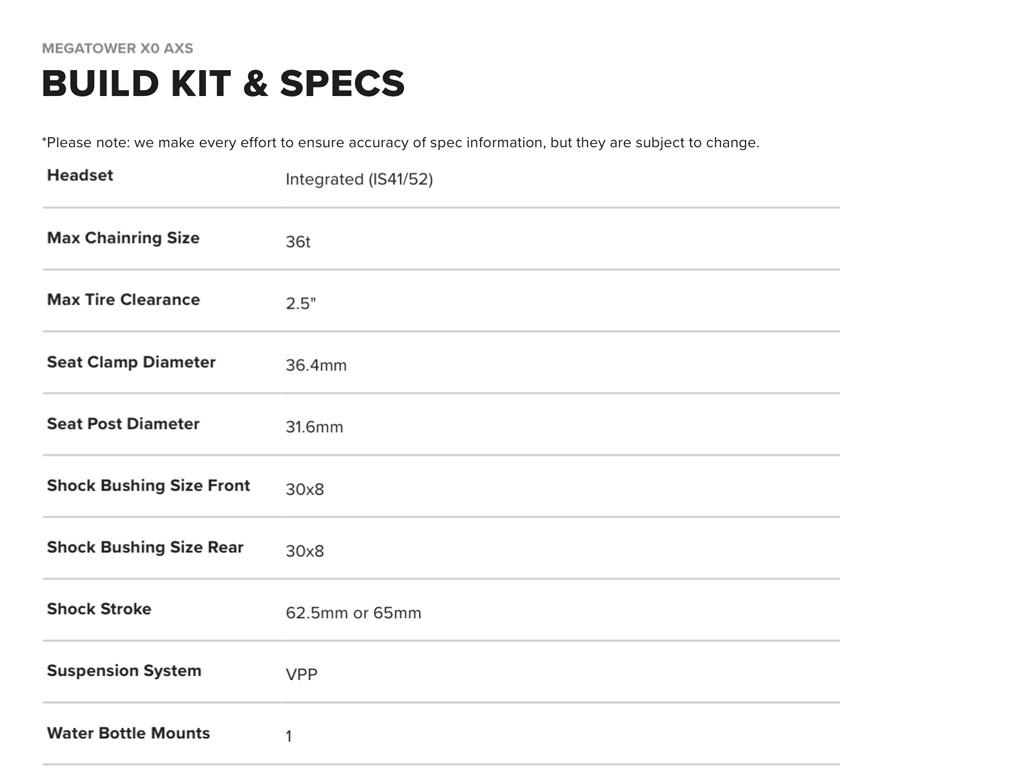Click the spec accuracy note text
Viewport: 1024px width, 768px height.
tap(400, 142)
